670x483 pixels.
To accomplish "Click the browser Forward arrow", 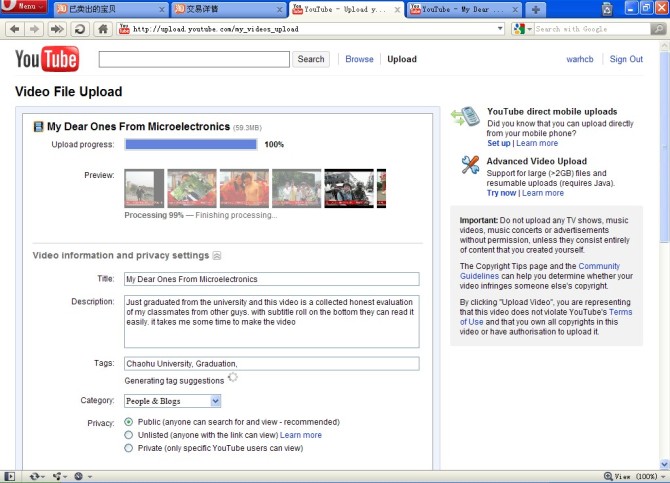I will pos(34,29).
